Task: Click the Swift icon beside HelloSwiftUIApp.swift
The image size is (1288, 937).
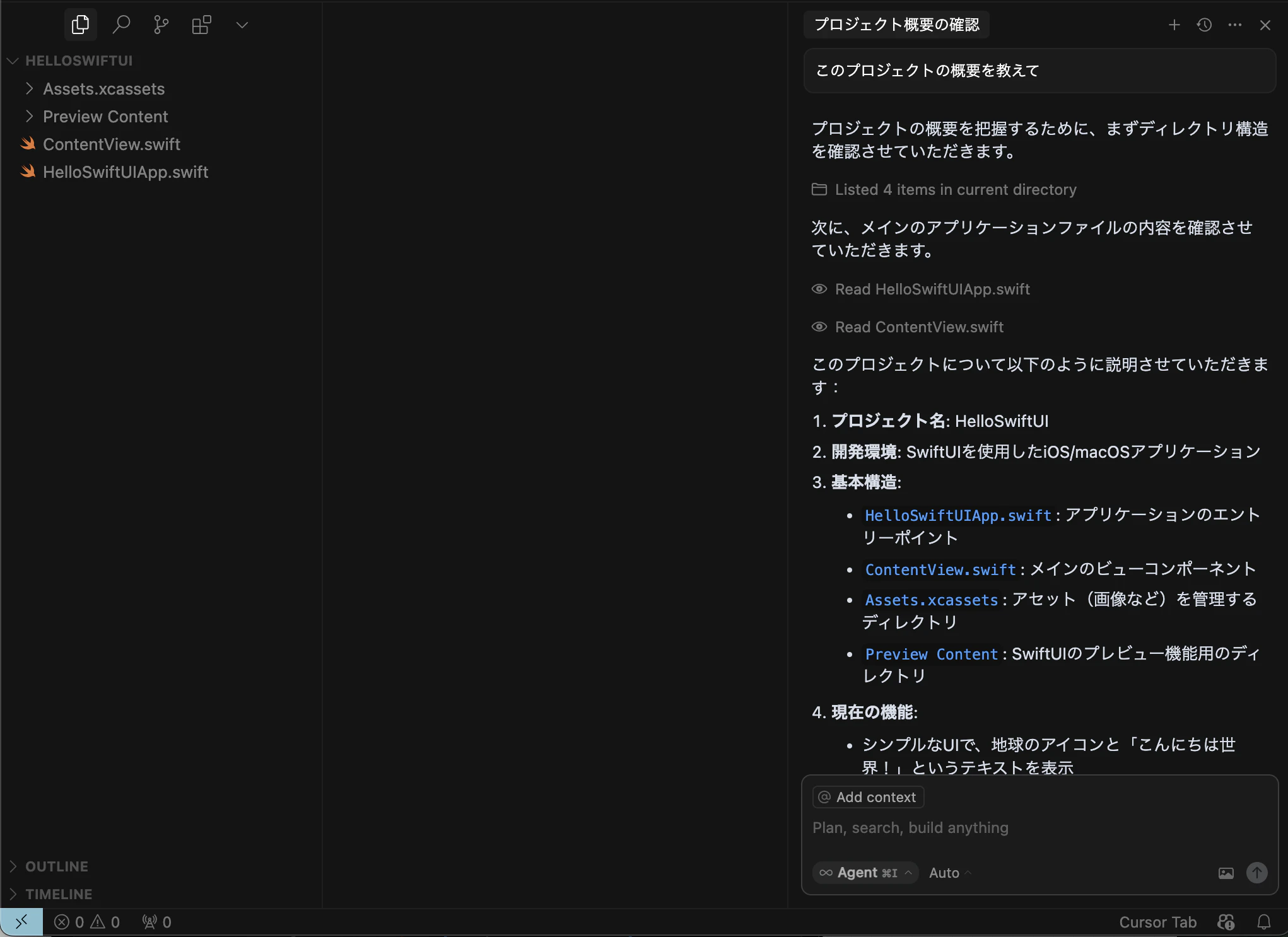Action: tap(28, 172)
